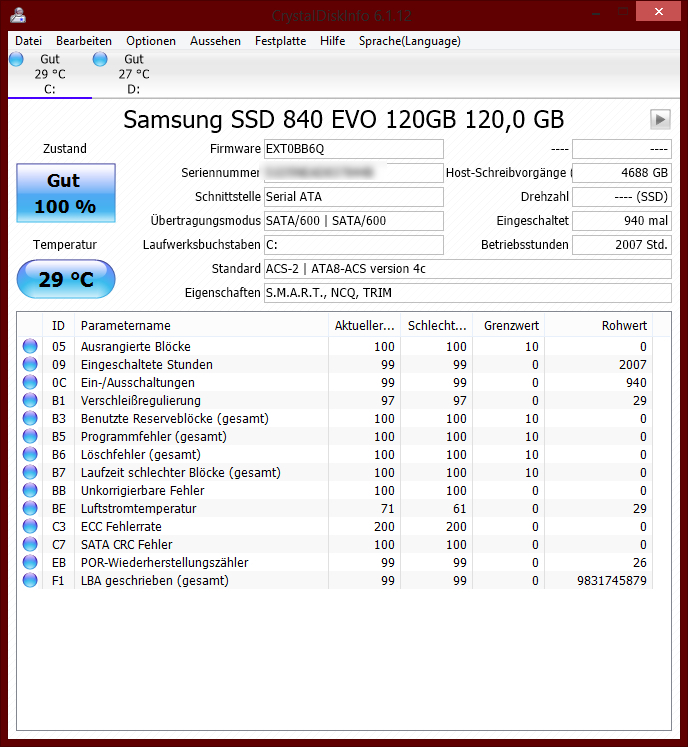This screenshot has height=747, width=688.
Task: Open the Aussehen menu
Action: 215,41
